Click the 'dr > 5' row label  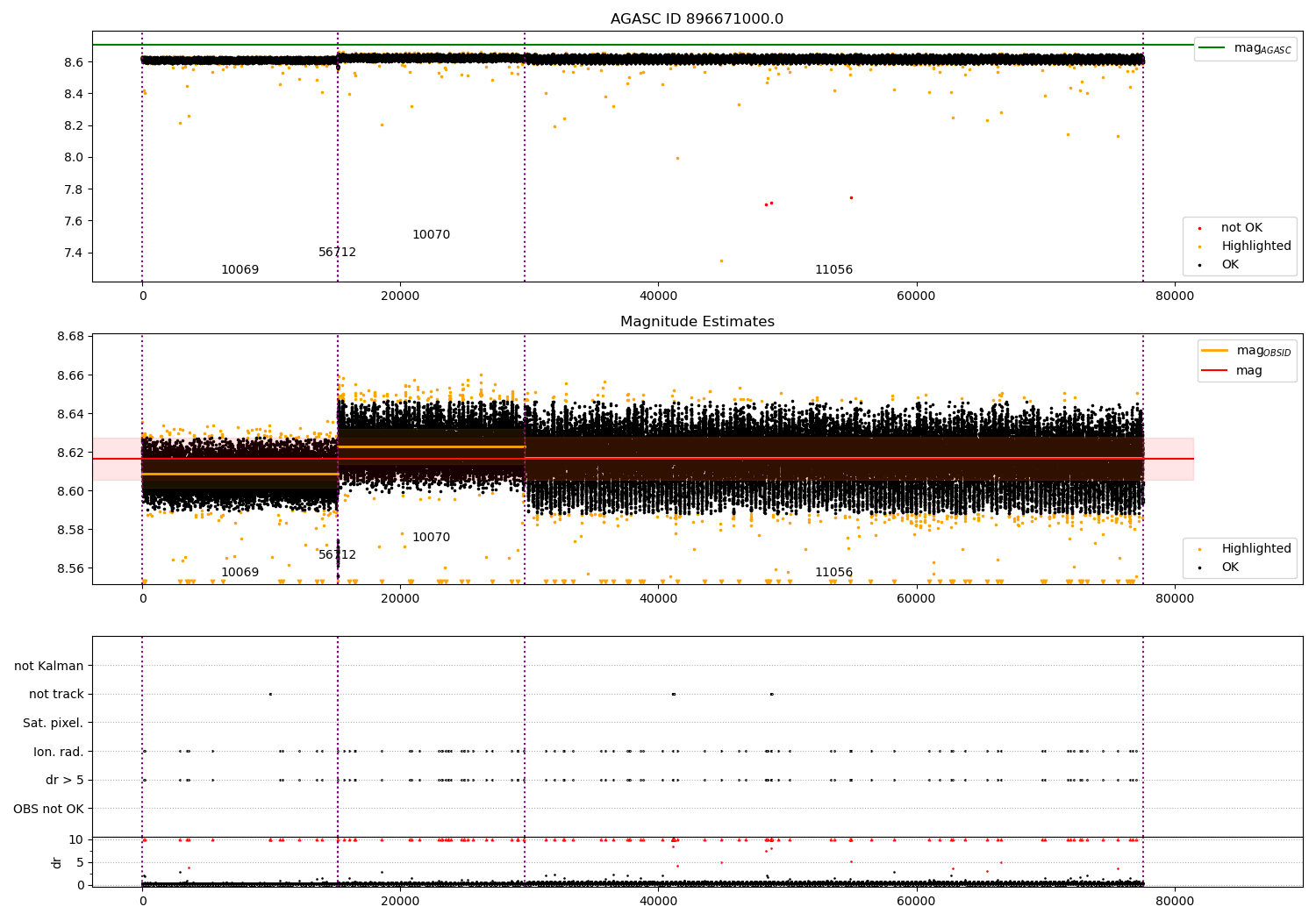click(x=65, y=781)
